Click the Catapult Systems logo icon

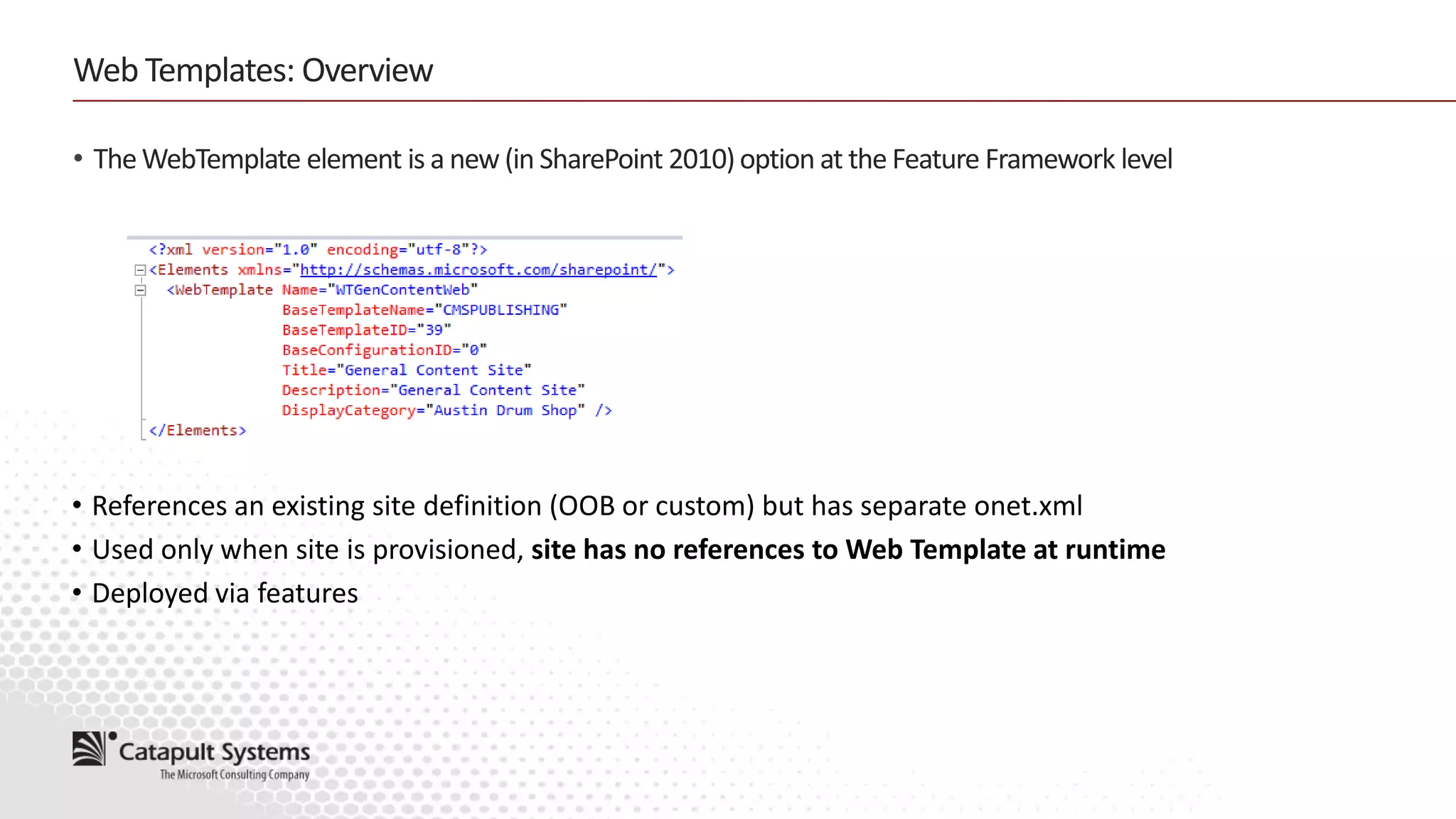pyautogui.click(x=90, y=749)
